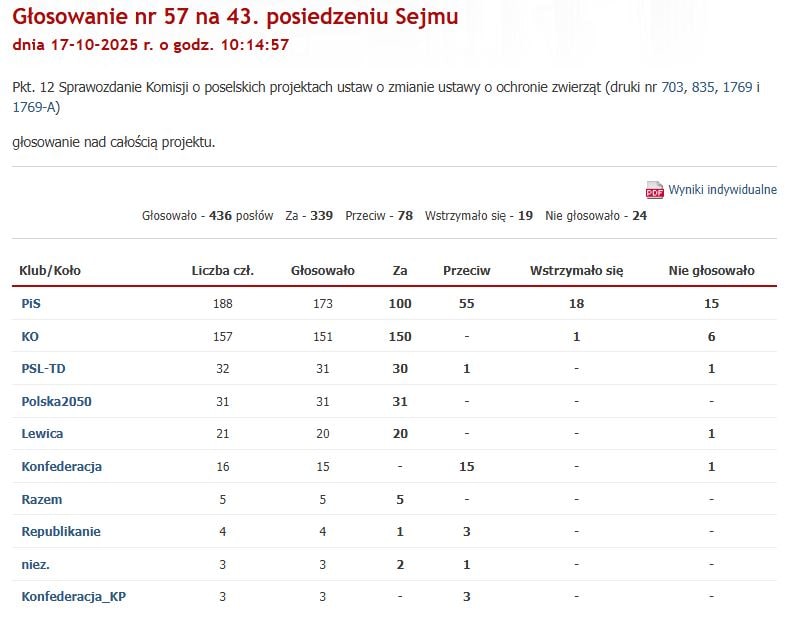Open druk number 835
Screen dimensions: 785x626
(x=704, y=88)
